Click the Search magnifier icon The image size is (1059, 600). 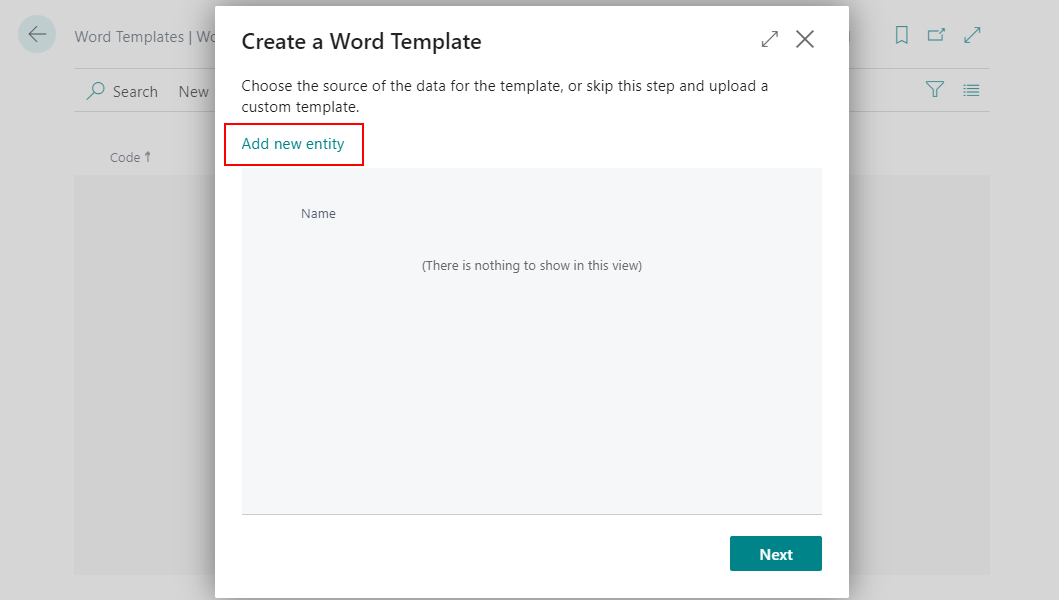[x=96, y=91]
